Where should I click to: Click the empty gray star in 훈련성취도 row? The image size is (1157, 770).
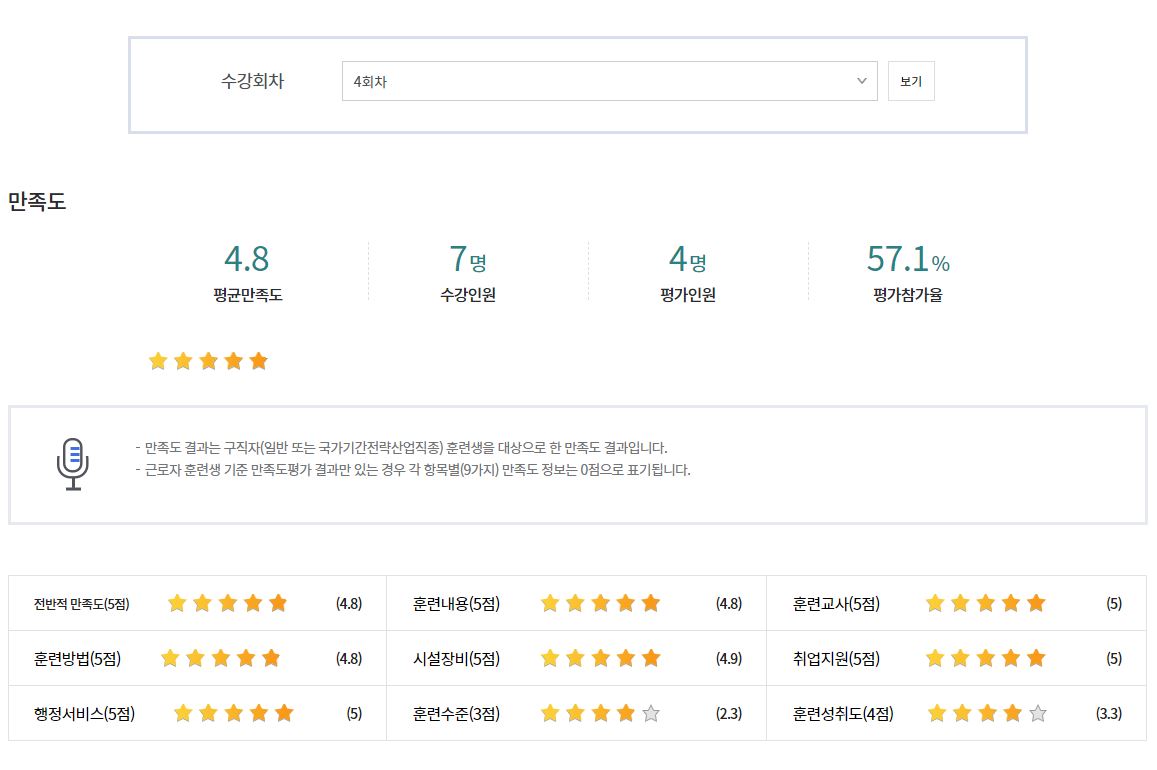(x=1037, y=713)
